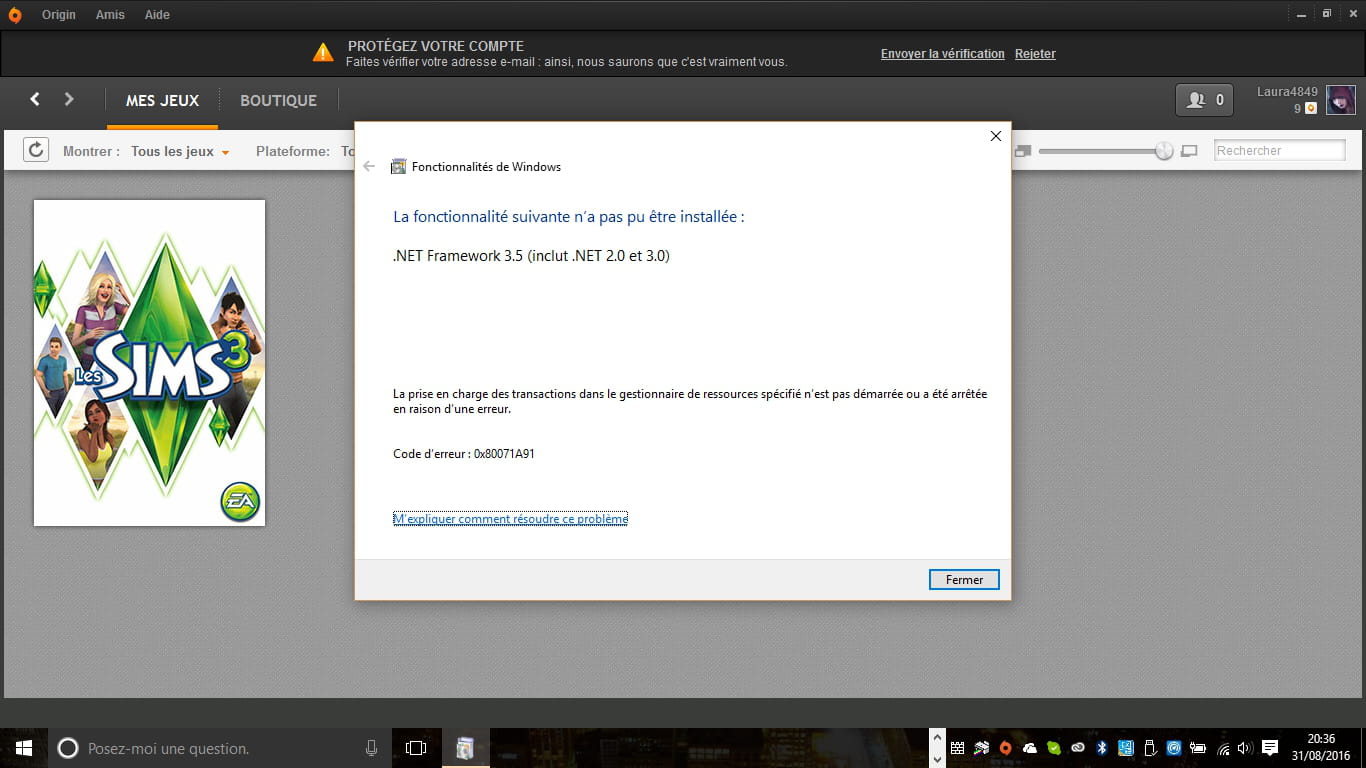
Task: Go forward with the Origin right arrow
Action: point(69,99)
